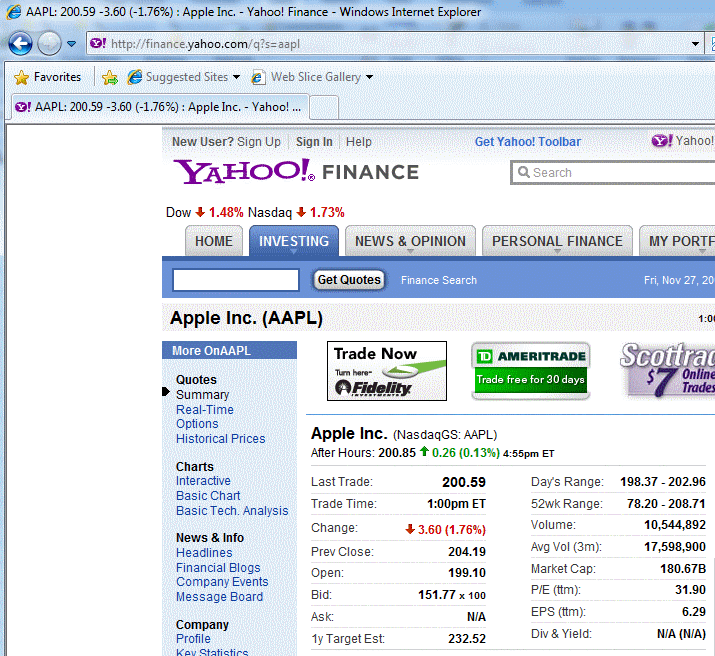Open the MY PORTFOLIOS tab
This screenshot has width=715, height=656.
tap(677, 241)
